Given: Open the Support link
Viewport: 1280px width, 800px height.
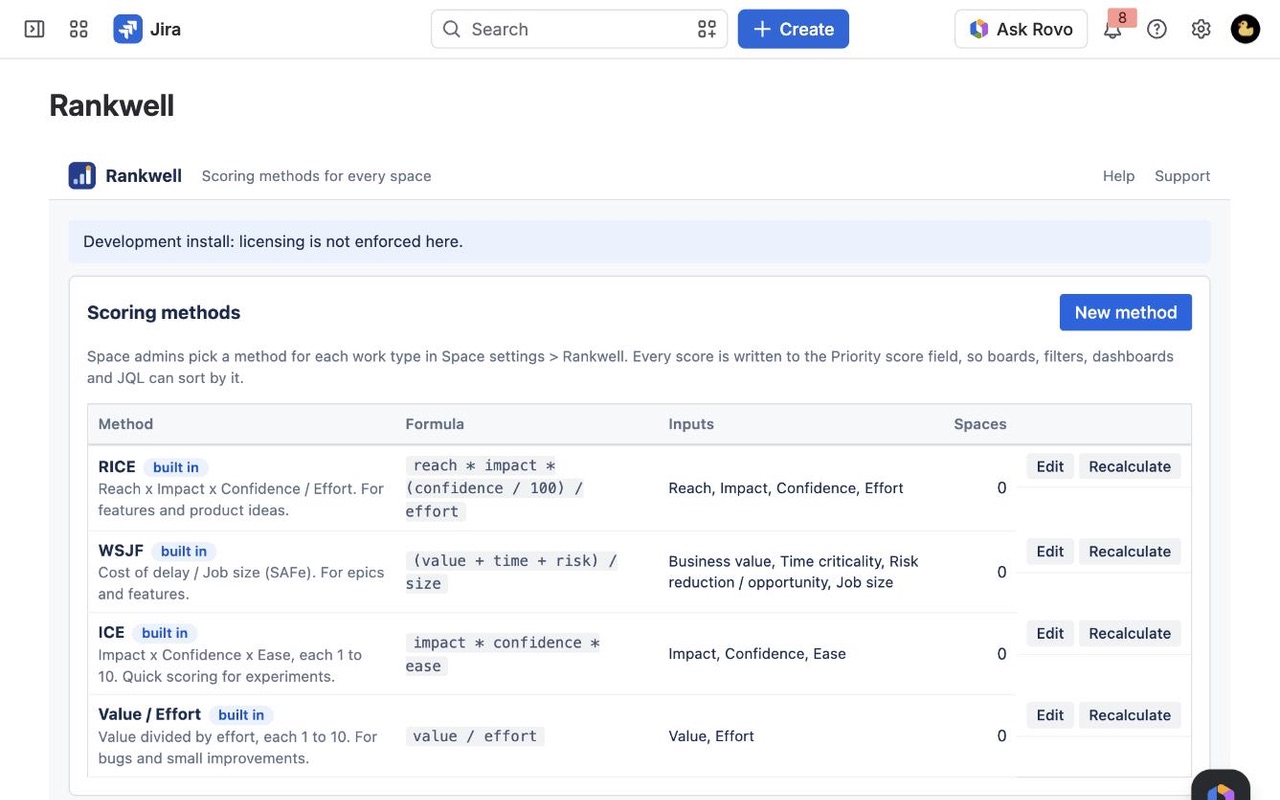Looking at the screenshot, I should click(1182, 176).
